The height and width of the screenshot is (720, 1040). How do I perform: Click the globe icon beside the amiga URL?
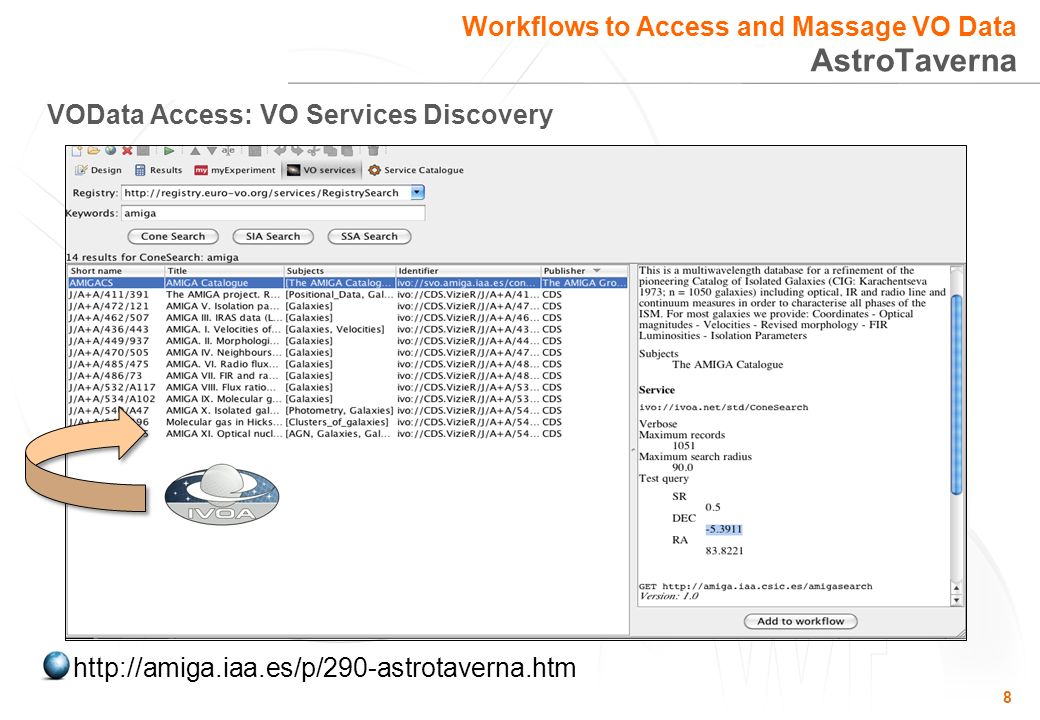[x=56, y=666]
